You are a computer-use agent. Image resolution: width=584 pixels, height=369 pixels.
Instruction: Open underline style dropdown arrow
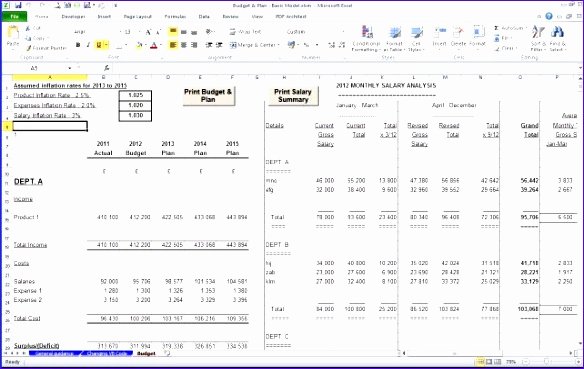106,45
